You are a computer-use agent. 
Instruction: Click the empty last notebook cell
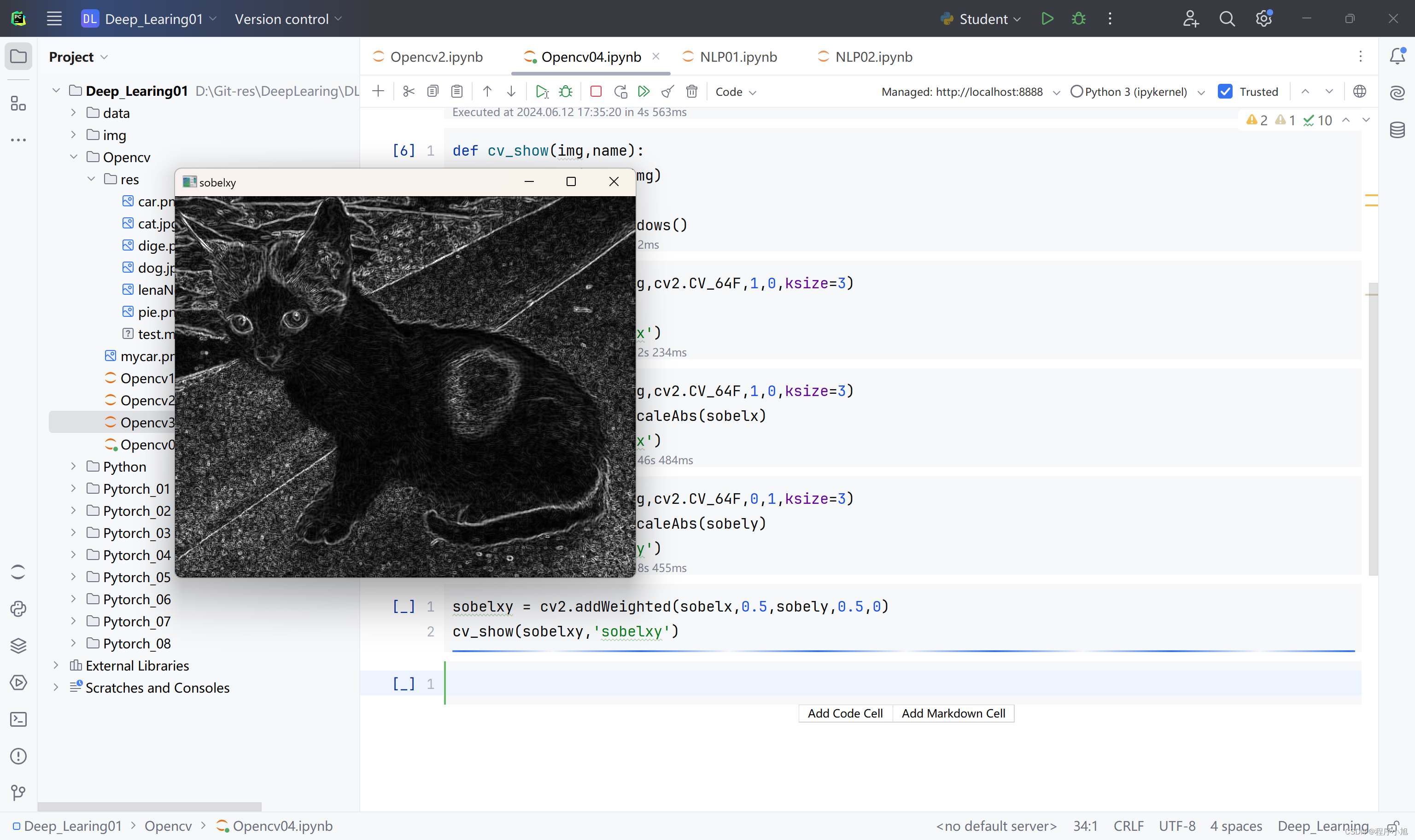tap(903, 683)
